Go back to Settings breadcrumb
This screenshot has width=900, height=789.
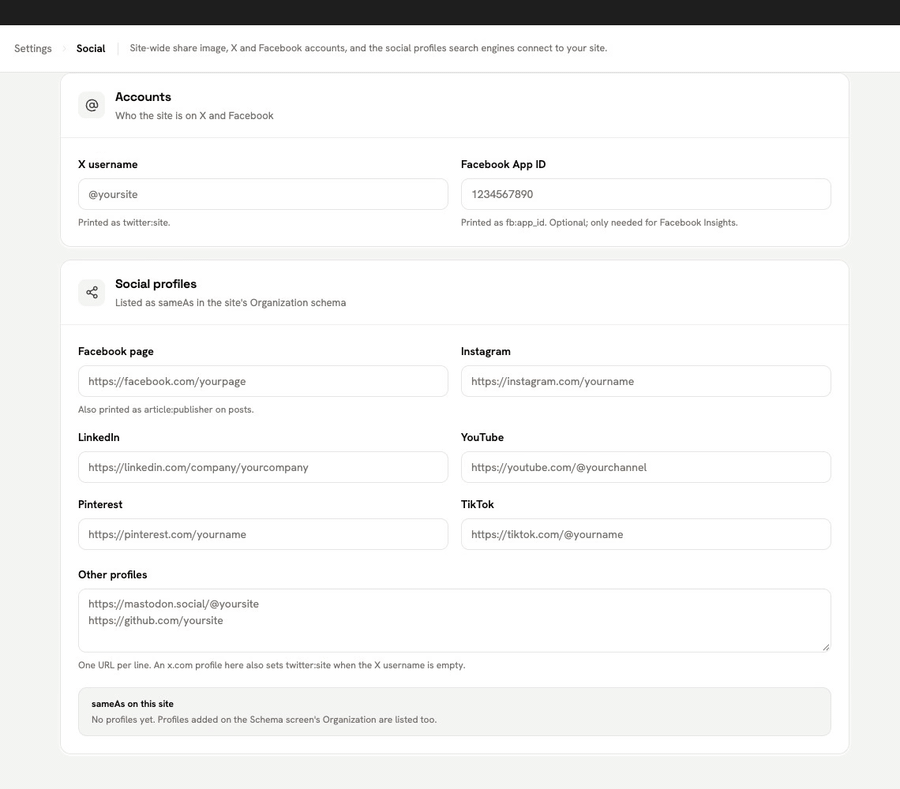click(33, 48)
